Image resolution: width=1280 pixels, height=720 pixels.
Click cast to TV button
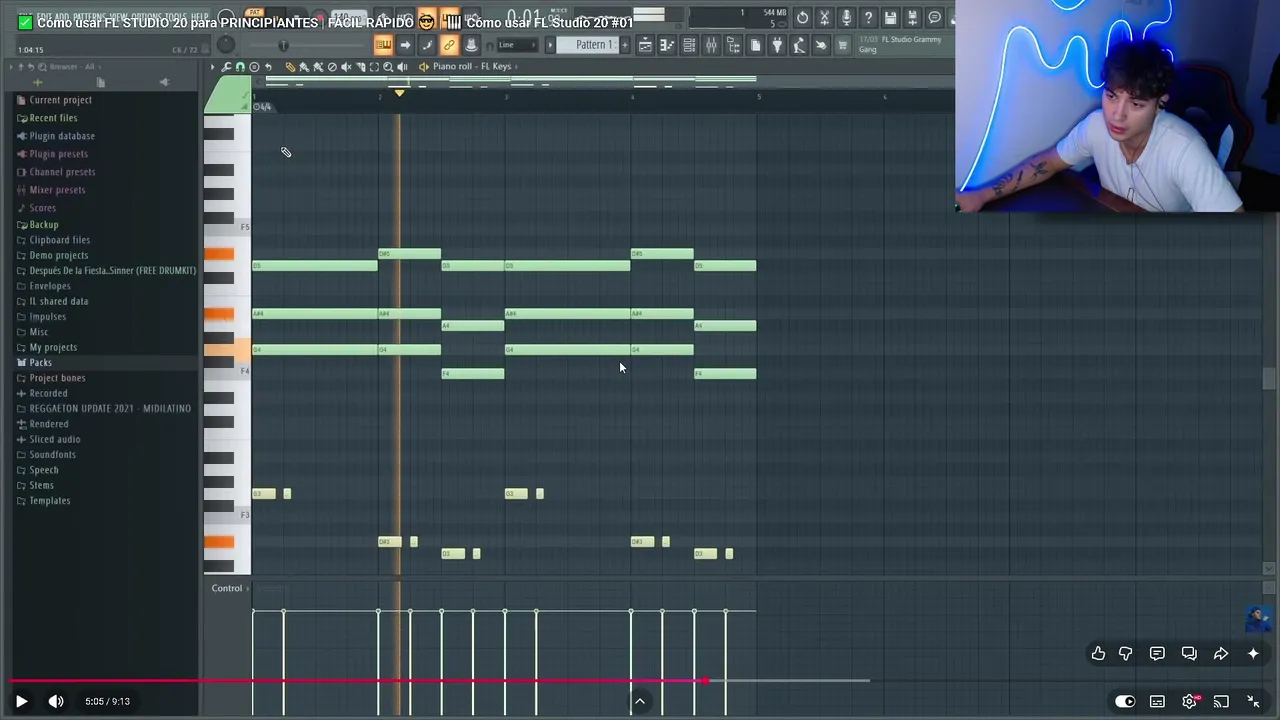click(1221, 701)
